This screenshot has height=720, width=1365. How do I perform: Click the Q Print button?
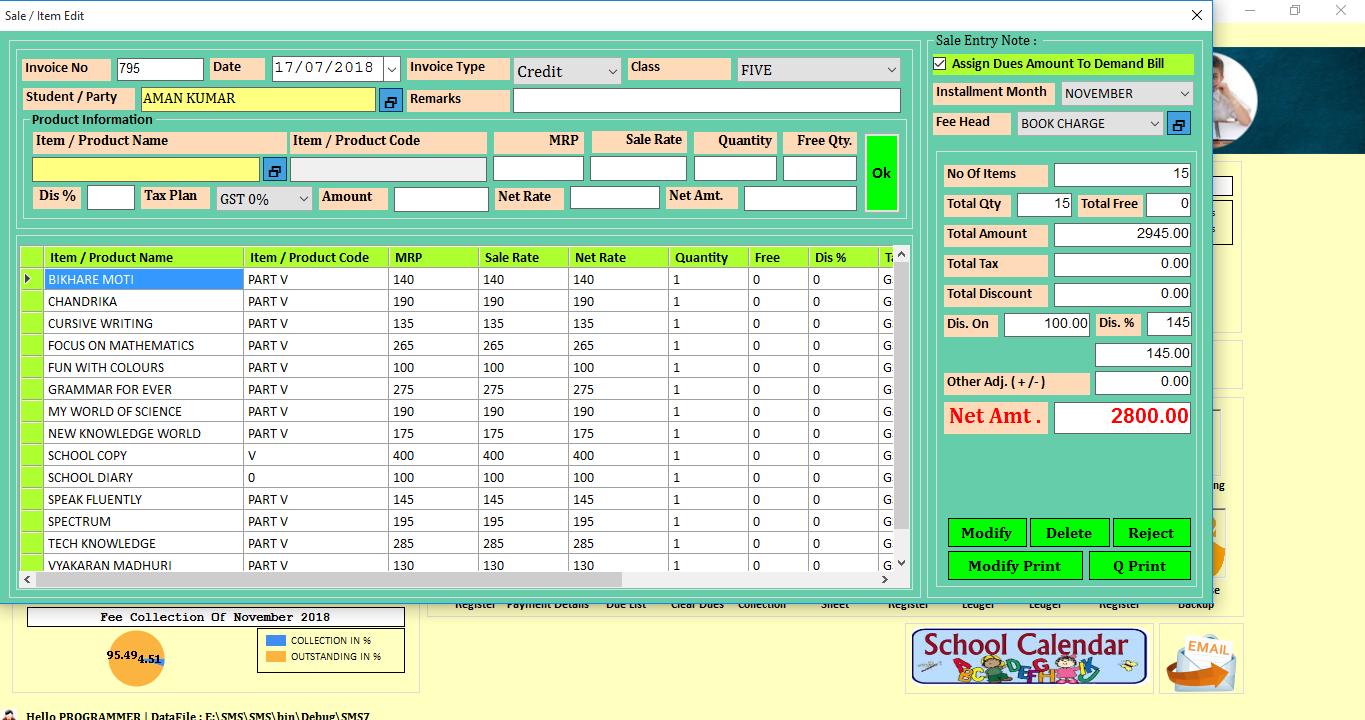pos(1139,566)
